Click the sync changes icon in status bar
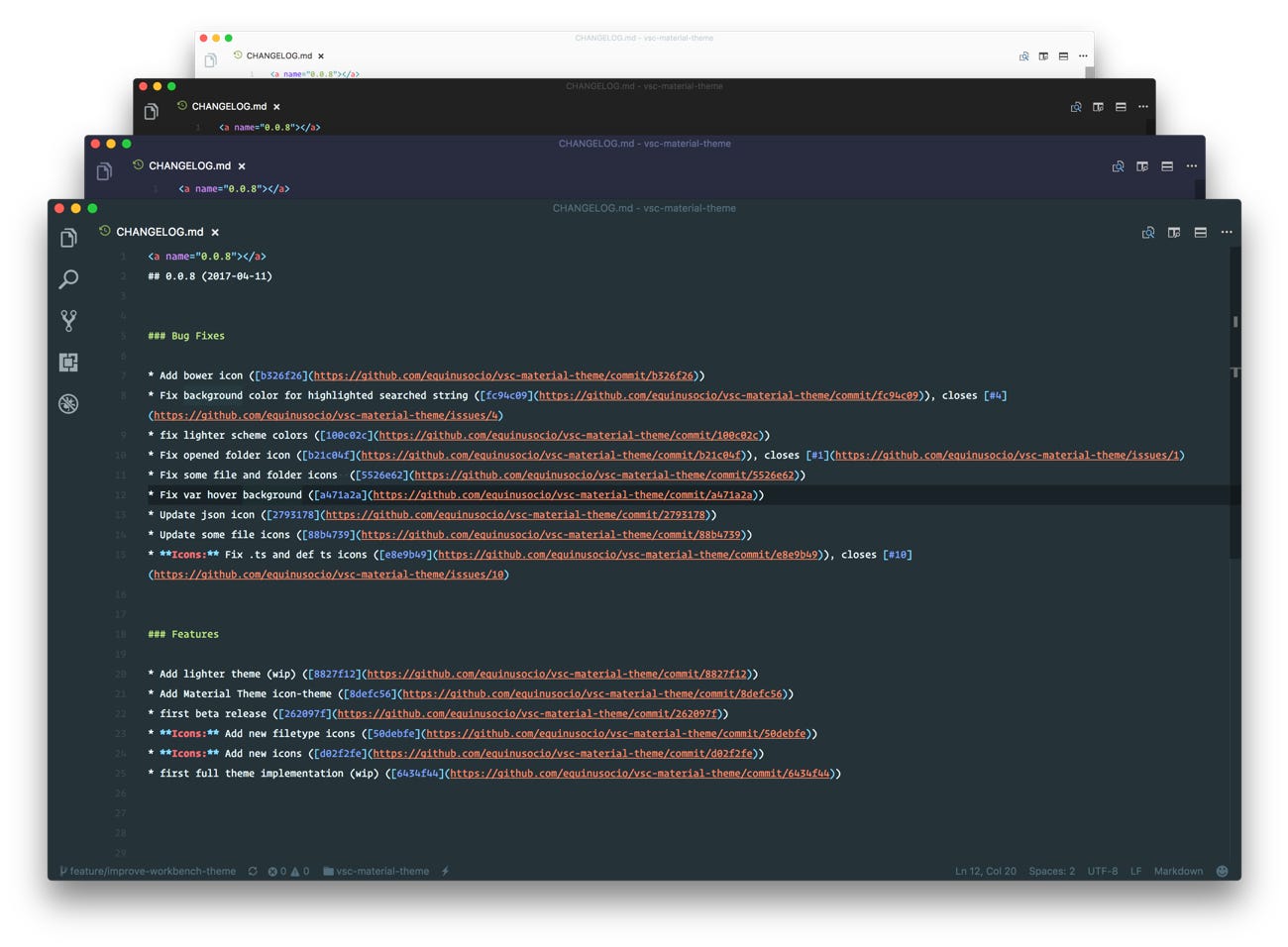Screen dimensions: 1288x947 [x=253, y=872]
